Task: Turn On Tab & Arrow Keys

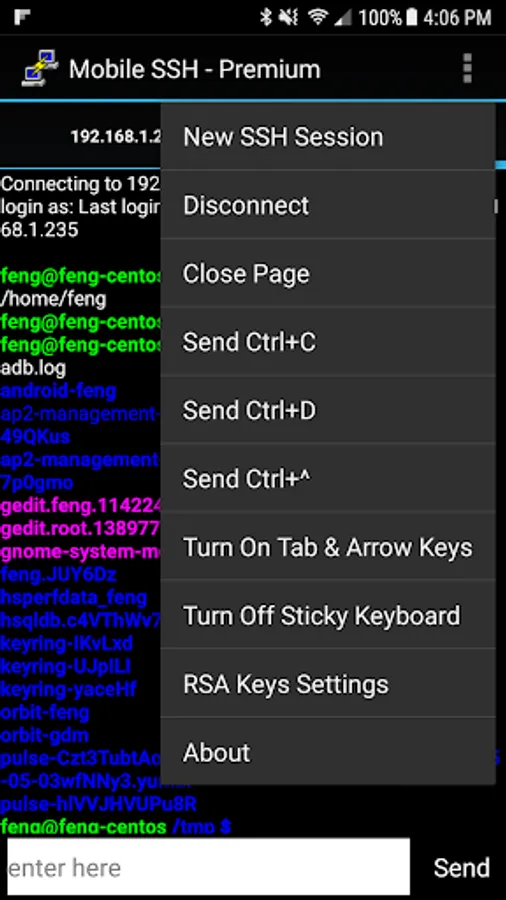Action: coord(328,547)
